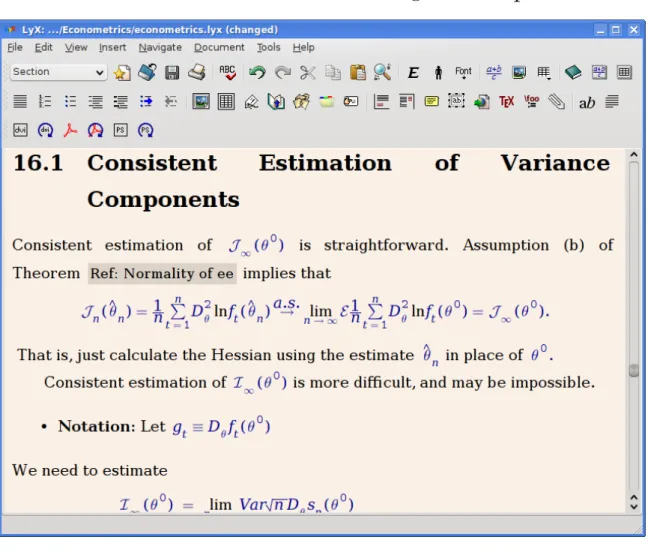Print the document using printer icon
Viewport: 648px width, 552px height.
pyautogui.click(x=197, y=72)
